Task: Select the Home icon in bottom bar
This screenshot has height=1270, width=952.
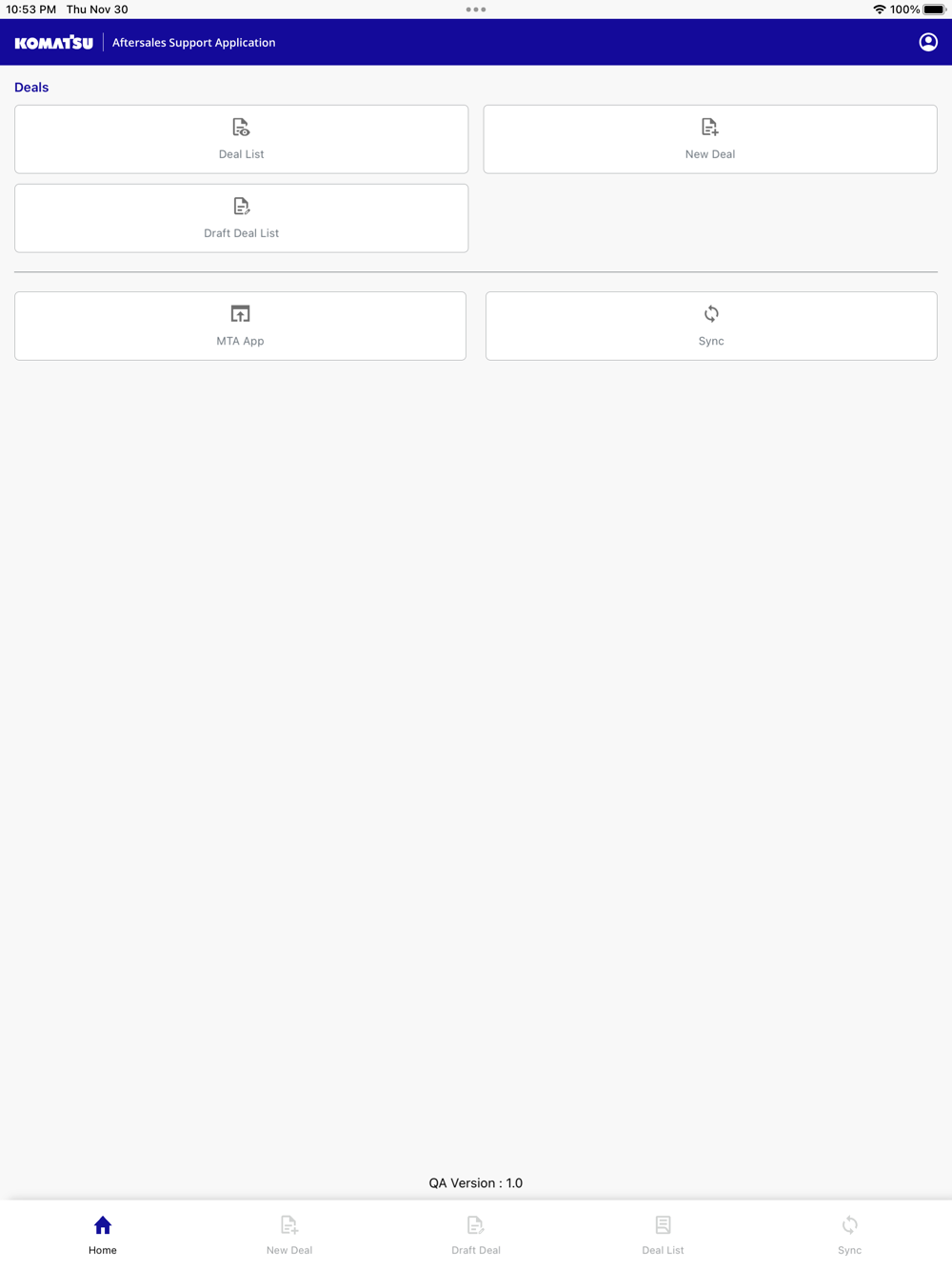Action: click(103, 1225)
